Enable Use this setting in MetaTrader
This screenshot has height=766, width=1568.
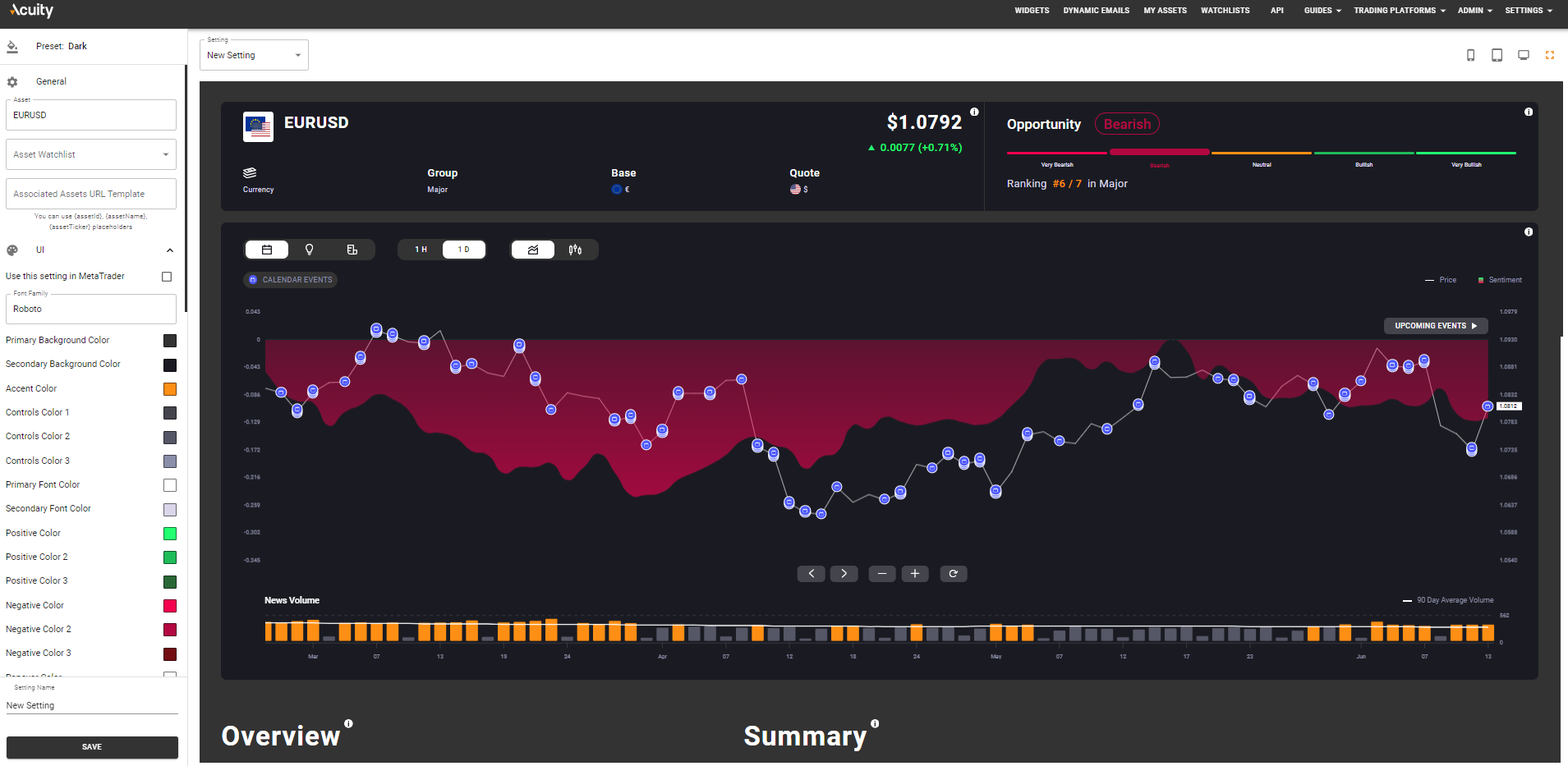(167, 277)
